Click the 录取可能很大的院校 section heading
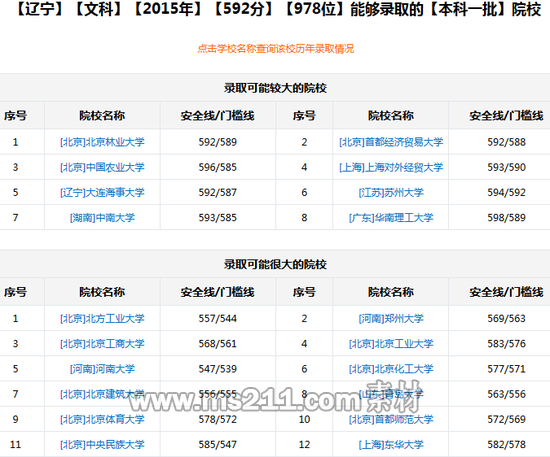The image size is (550, 457). click(275, 264)
